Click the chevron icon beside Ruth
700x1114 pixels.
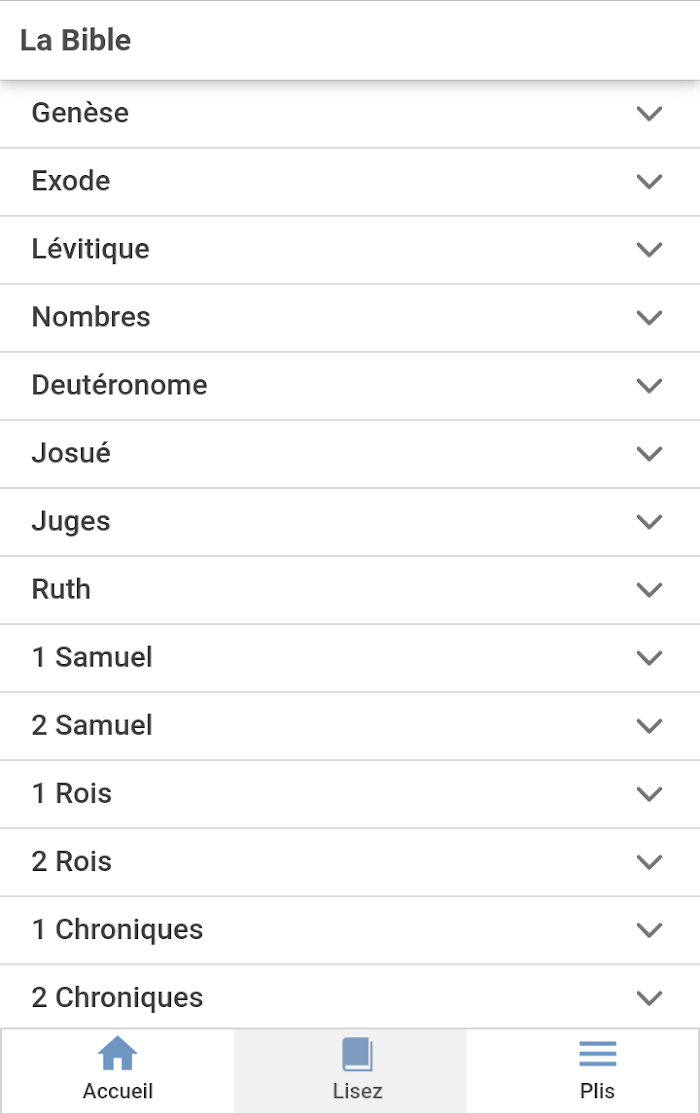(650, 590)
